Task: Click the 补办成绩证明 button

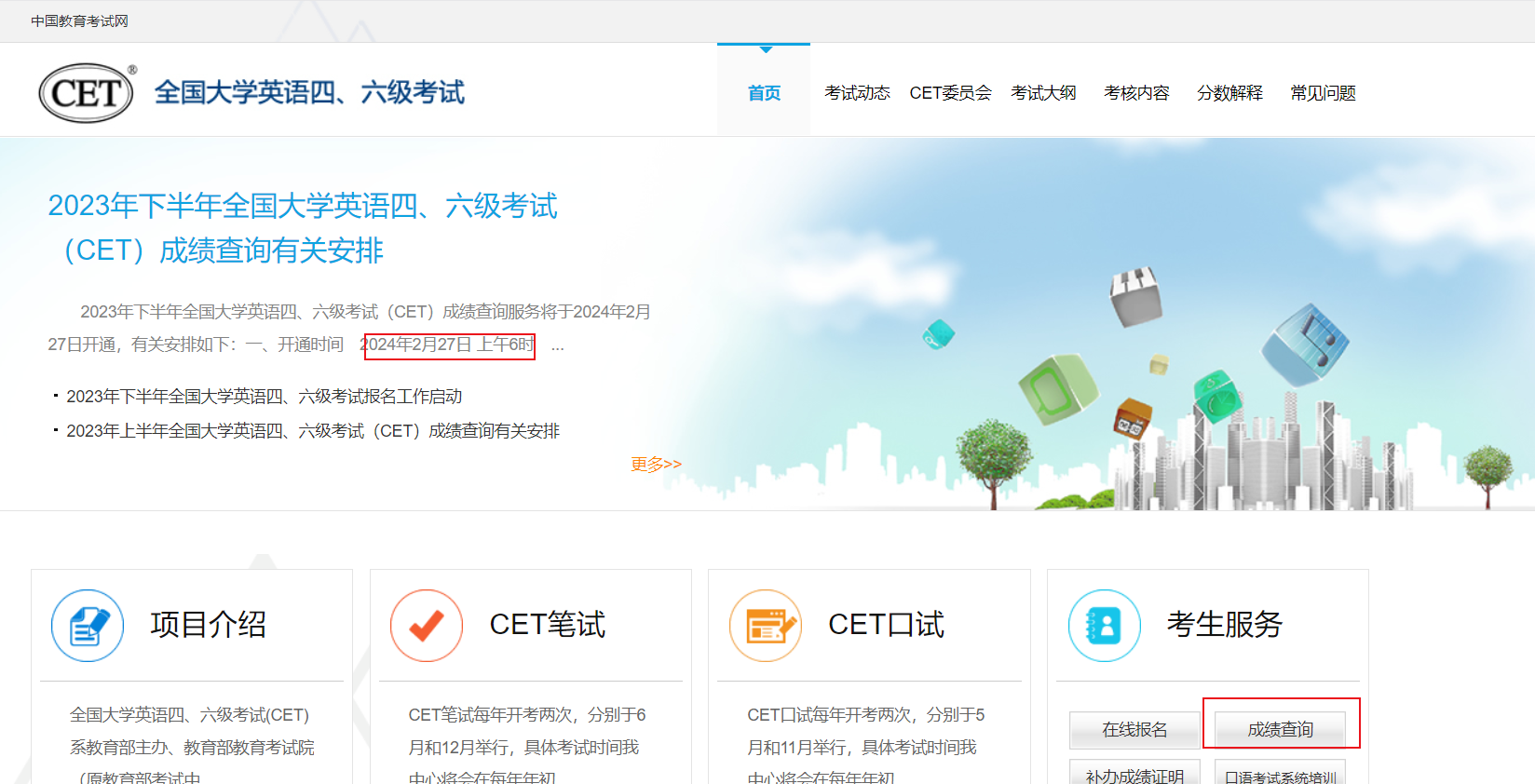Action: (1134, 775)
